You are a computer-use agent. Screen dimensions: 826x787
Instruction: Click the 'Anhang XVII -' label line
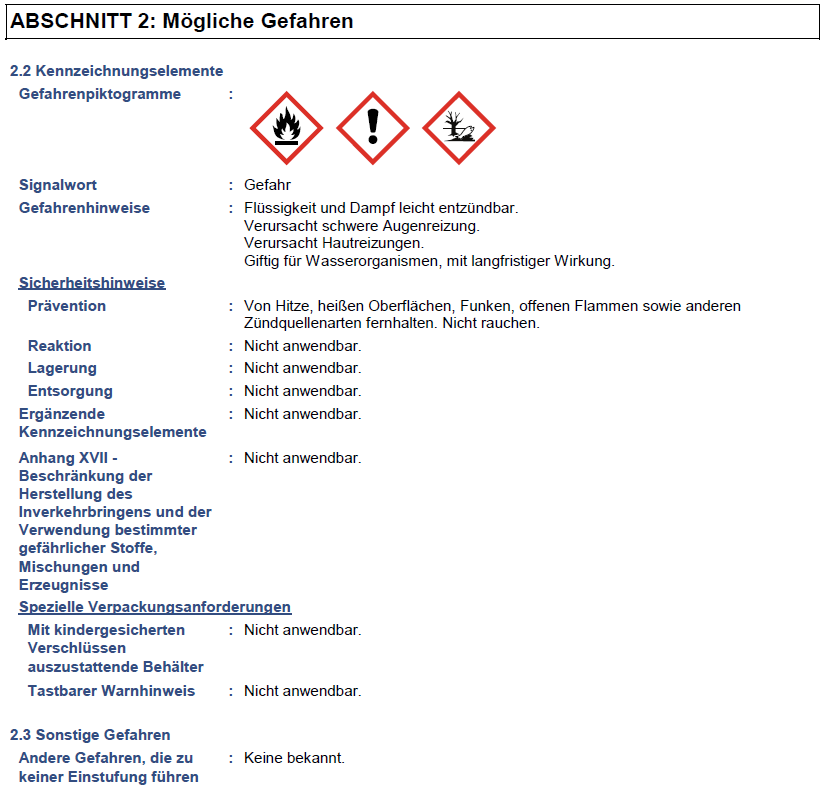68,458
